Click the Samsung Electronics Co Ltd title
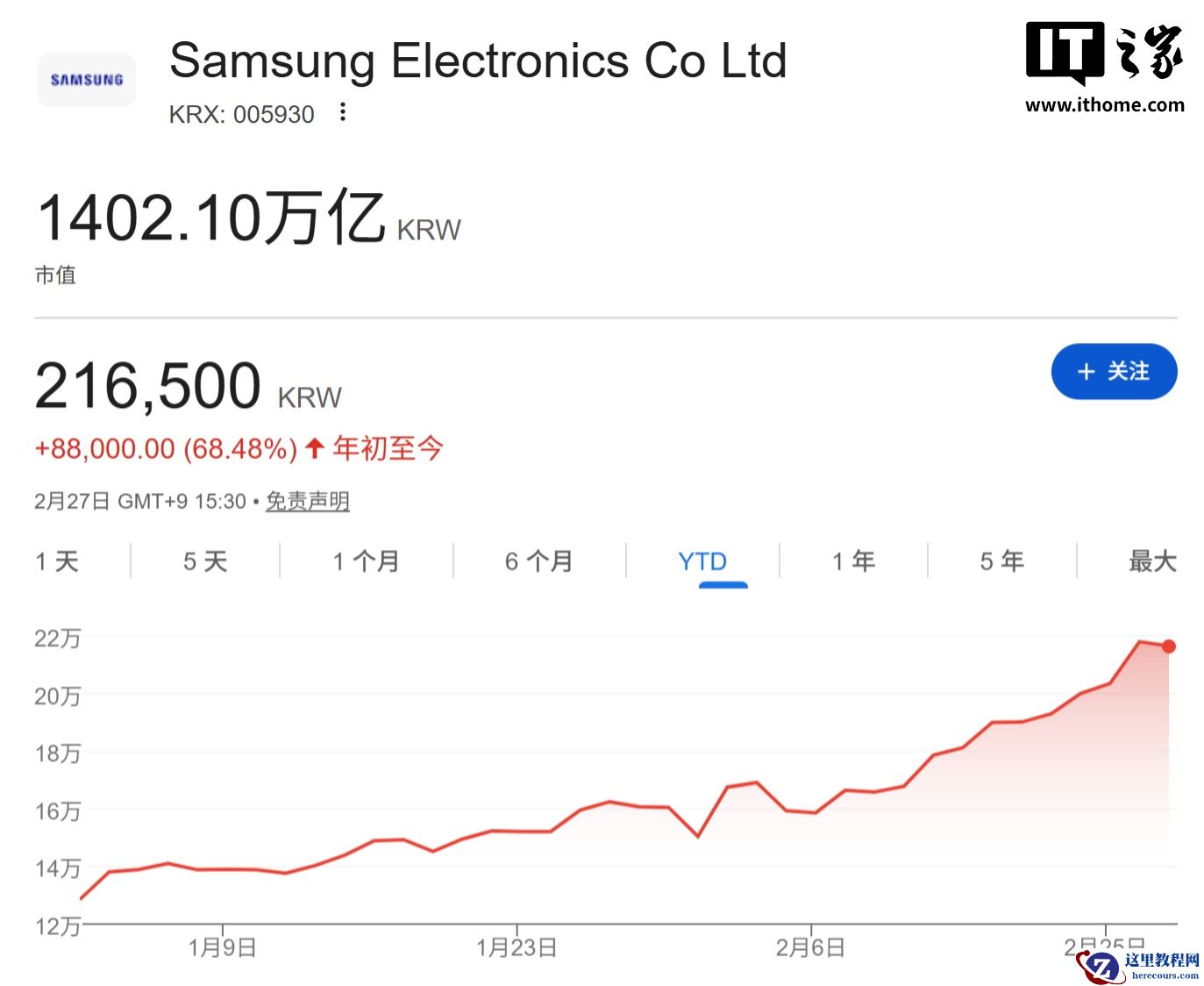This screenshot has width=1204, height=986. point(478,61)
